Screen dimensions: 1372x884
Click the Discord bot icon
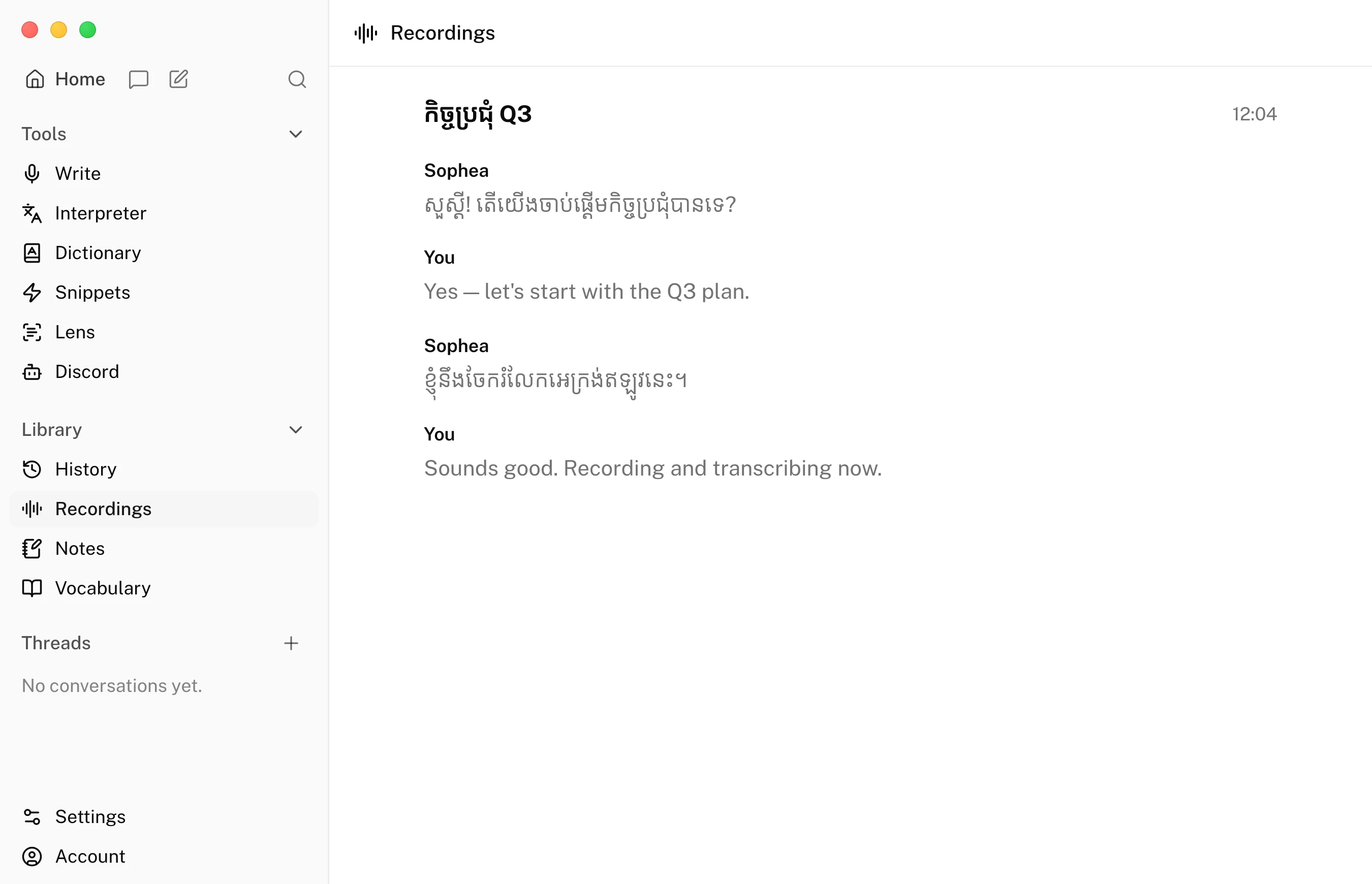tap(32, 371)
